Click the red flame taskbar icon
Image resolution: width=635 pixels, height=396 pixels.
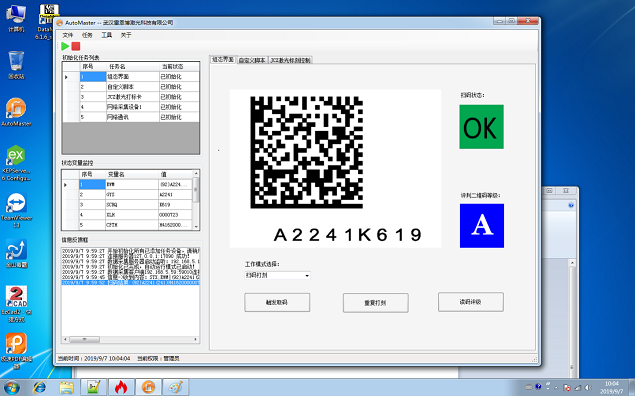121,387
